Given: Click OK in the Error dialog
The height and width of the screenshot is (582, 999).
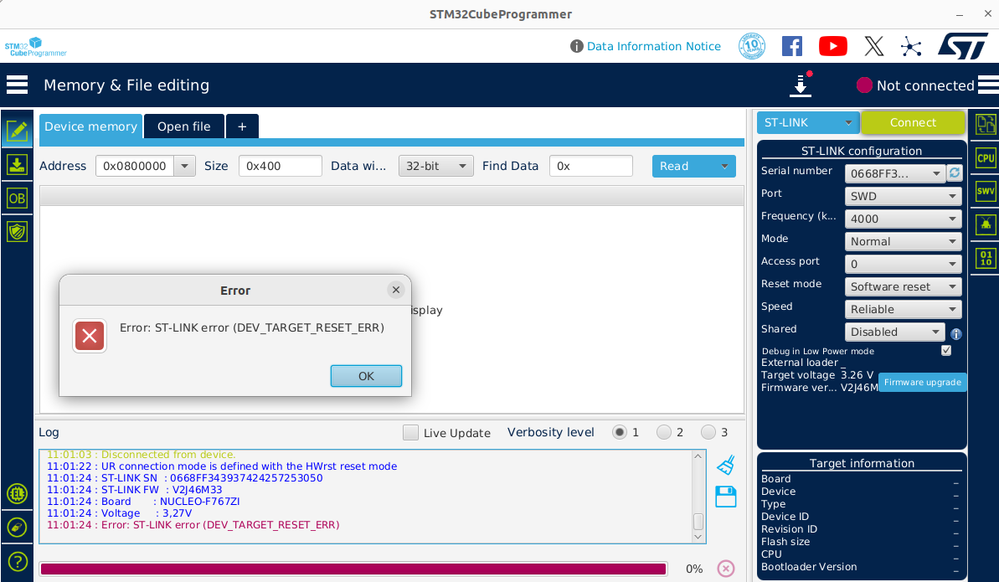Looking at the screenshot, I should coord(366,376).
